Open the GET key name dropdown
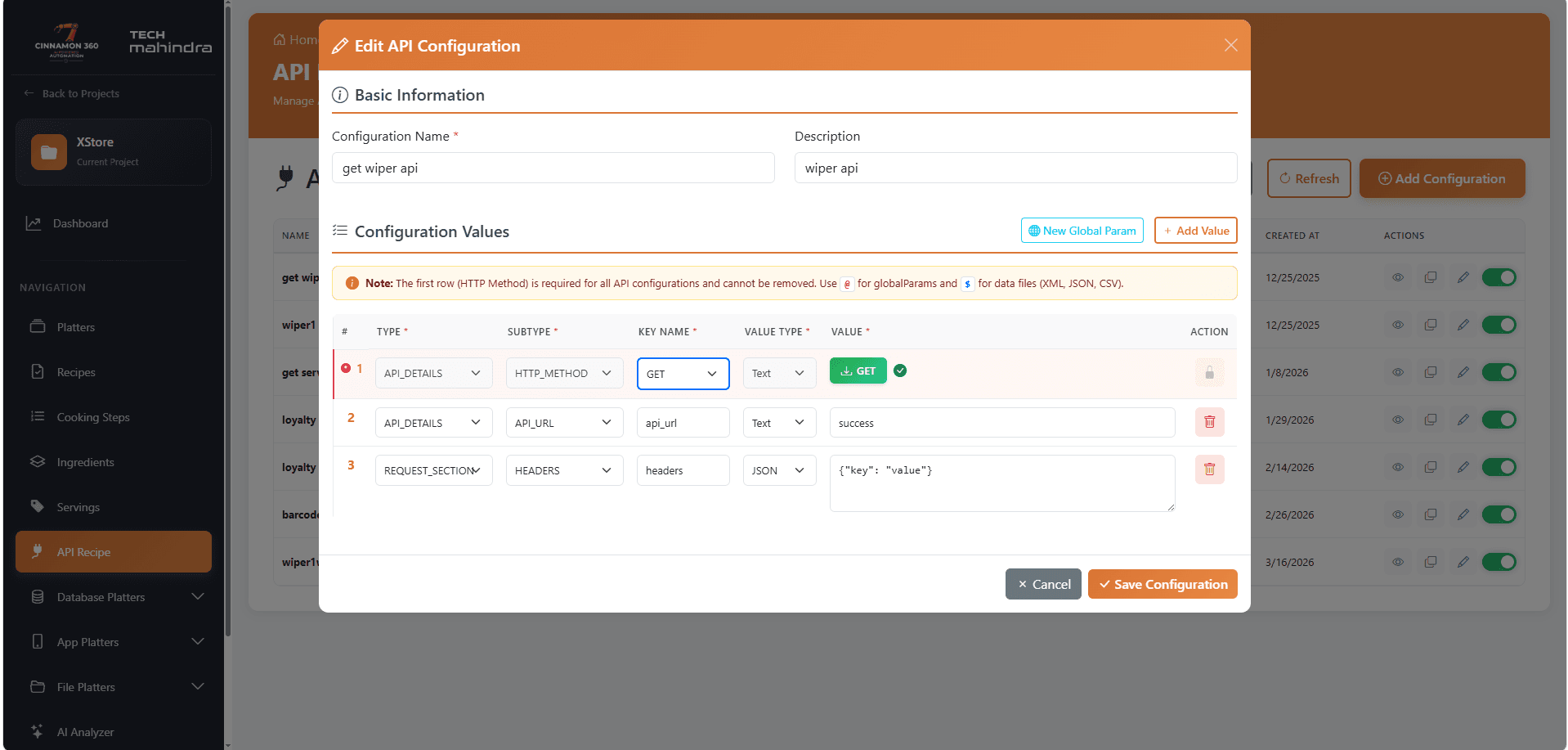The height and width of the screenshot is (750, 1568). coord(683,374)
